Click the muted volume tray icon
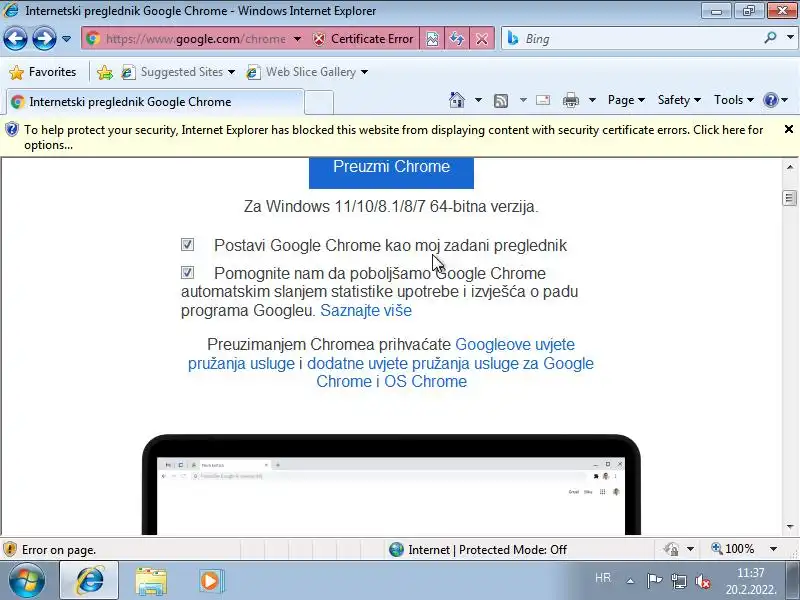This screenshot has width=800, height=600. pos(703,581)
